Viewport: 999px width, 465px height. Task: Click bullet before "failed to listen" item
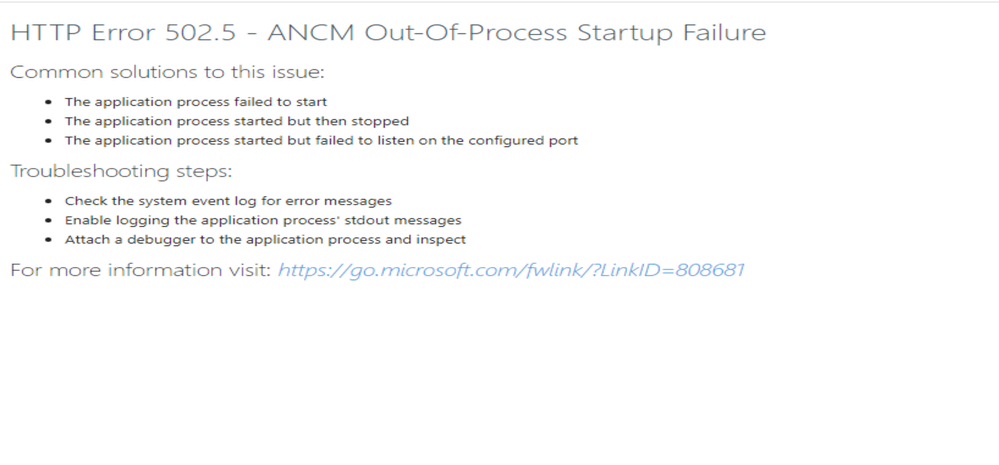[49, 141]
